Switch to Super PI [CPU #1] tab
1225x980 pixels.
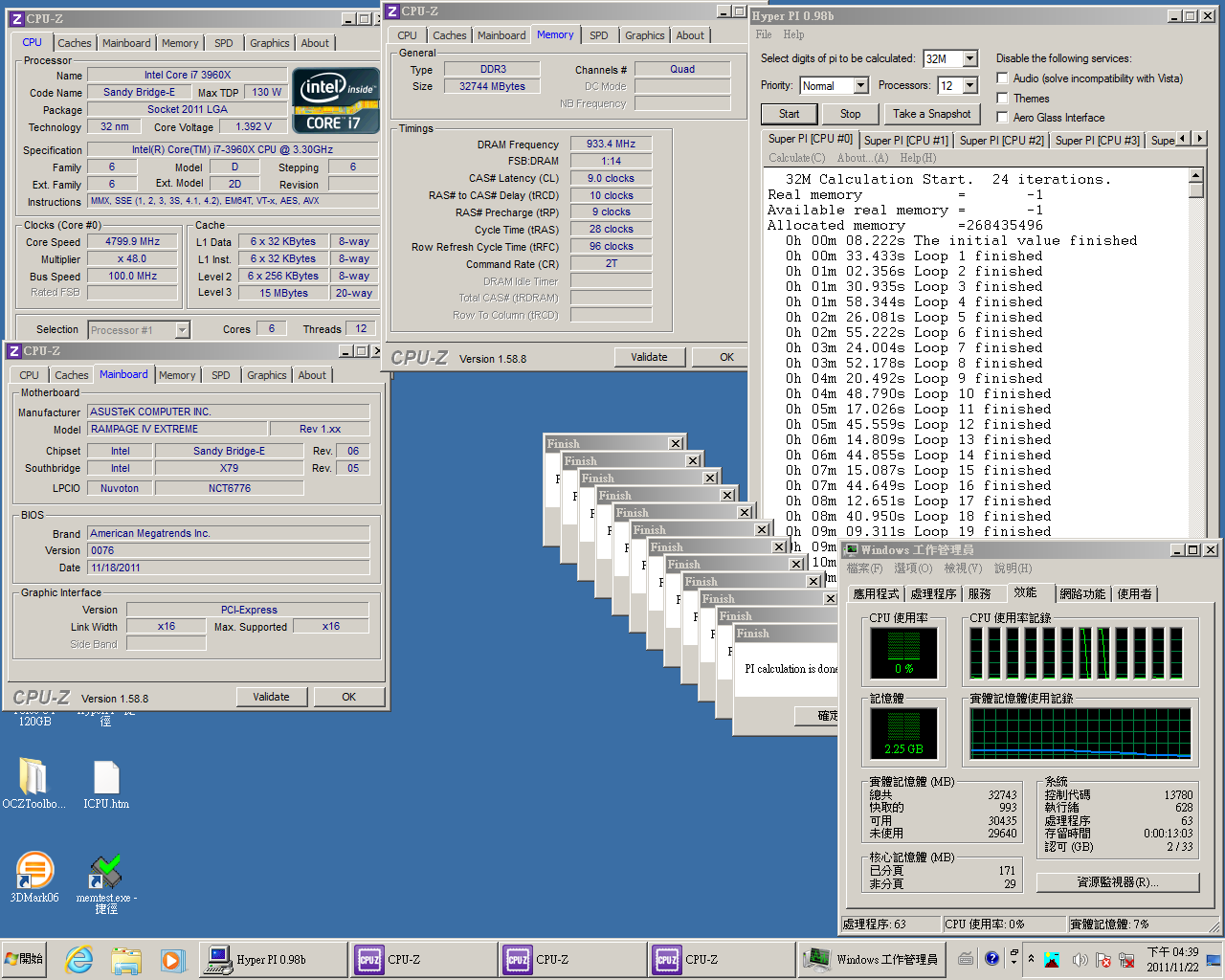pyautogui.click(x=905, y=141)
